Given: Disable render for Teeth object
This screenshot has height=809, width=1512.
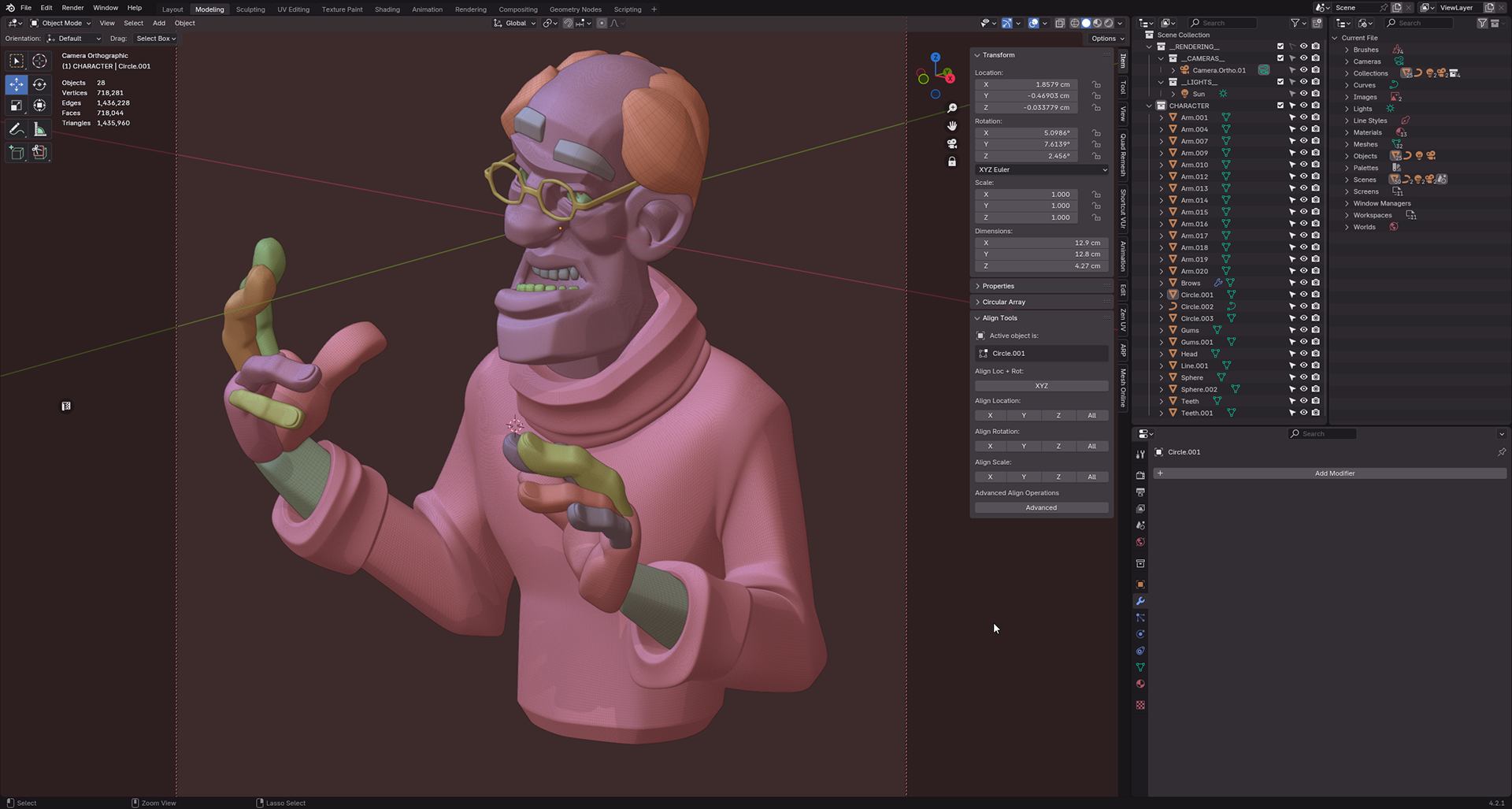Looking at the screenshot, I should click(x=1315, y=401).
